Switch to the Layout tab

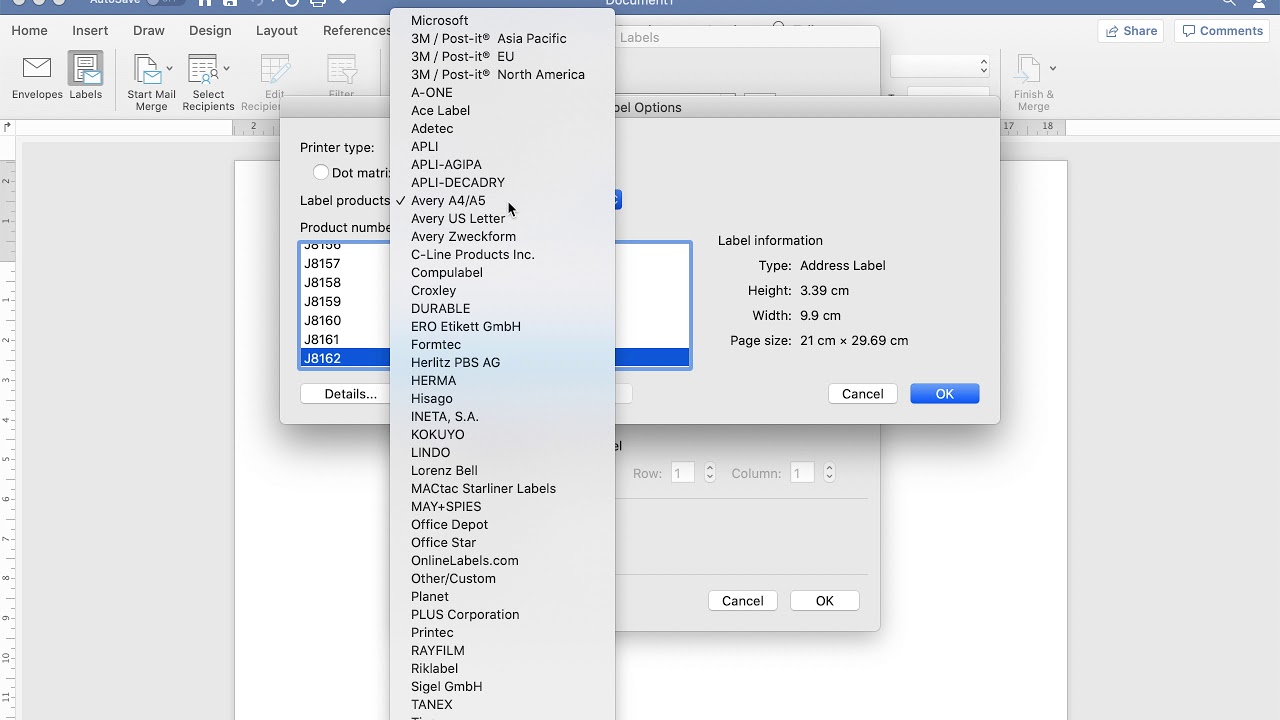pyautogui.click(x=277, y=31)
